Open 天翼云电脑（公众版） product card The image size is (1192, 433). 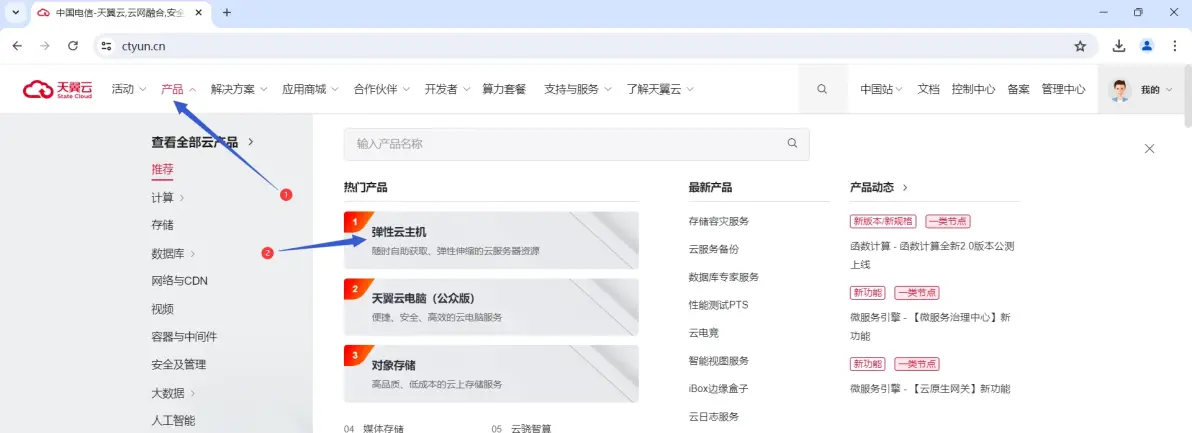491,307
